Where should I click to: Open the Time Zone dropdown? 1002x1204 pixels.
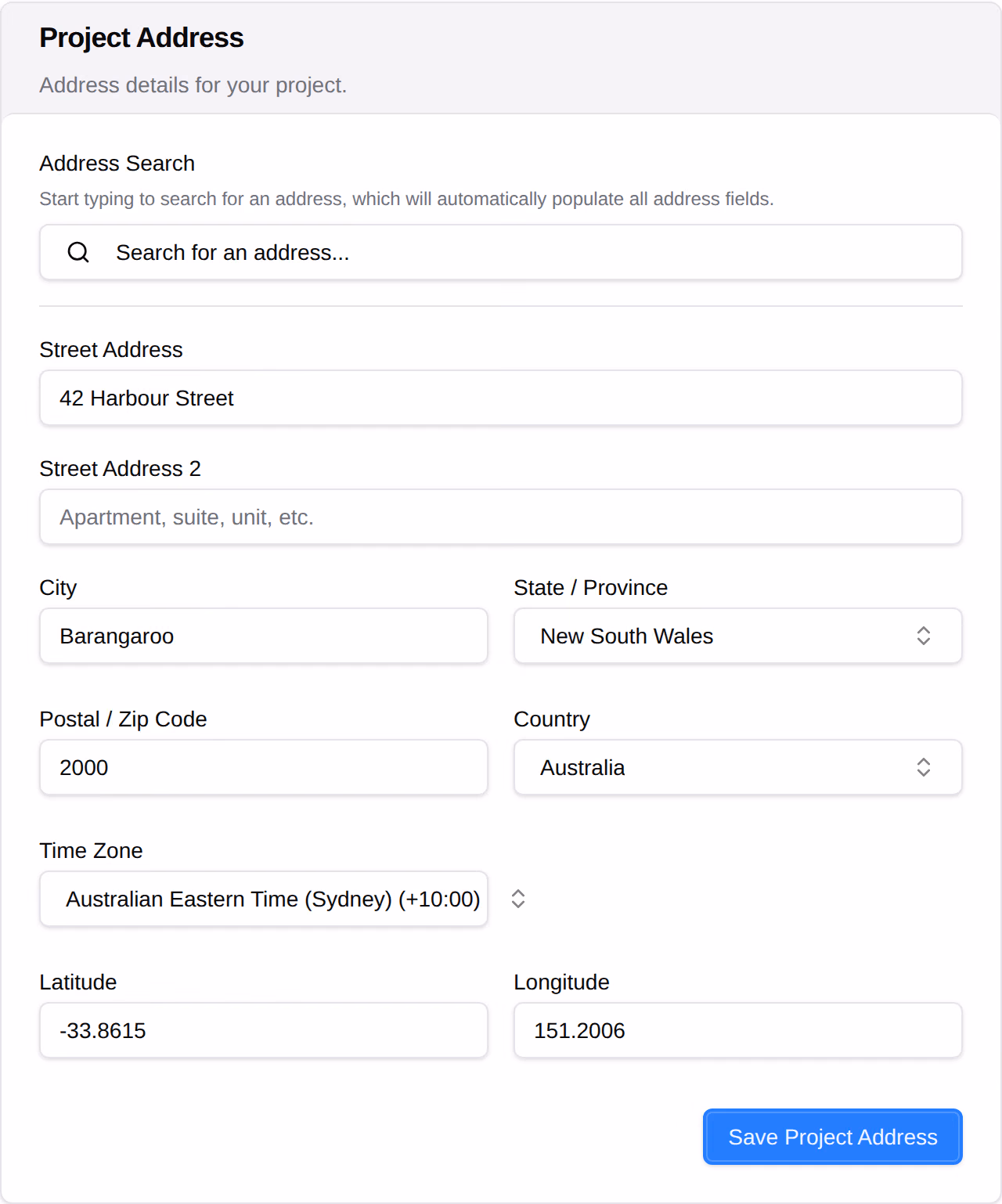click(x=264, y=899)
